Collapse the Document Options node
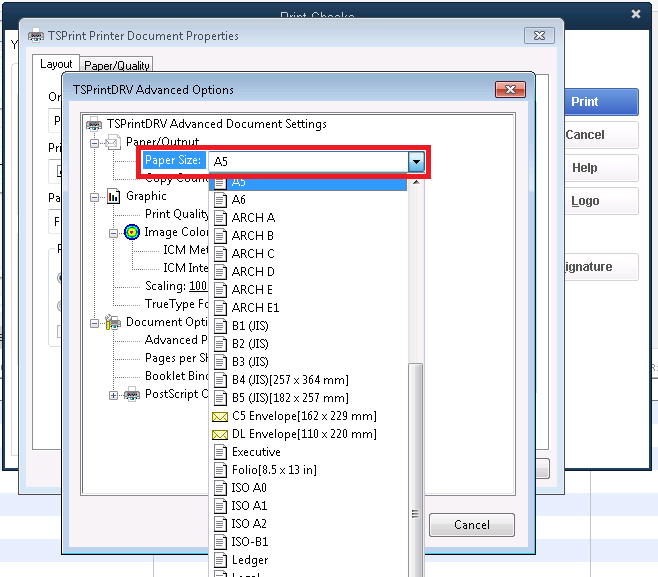Screen dimensions: 658x577 click(95, 323)
